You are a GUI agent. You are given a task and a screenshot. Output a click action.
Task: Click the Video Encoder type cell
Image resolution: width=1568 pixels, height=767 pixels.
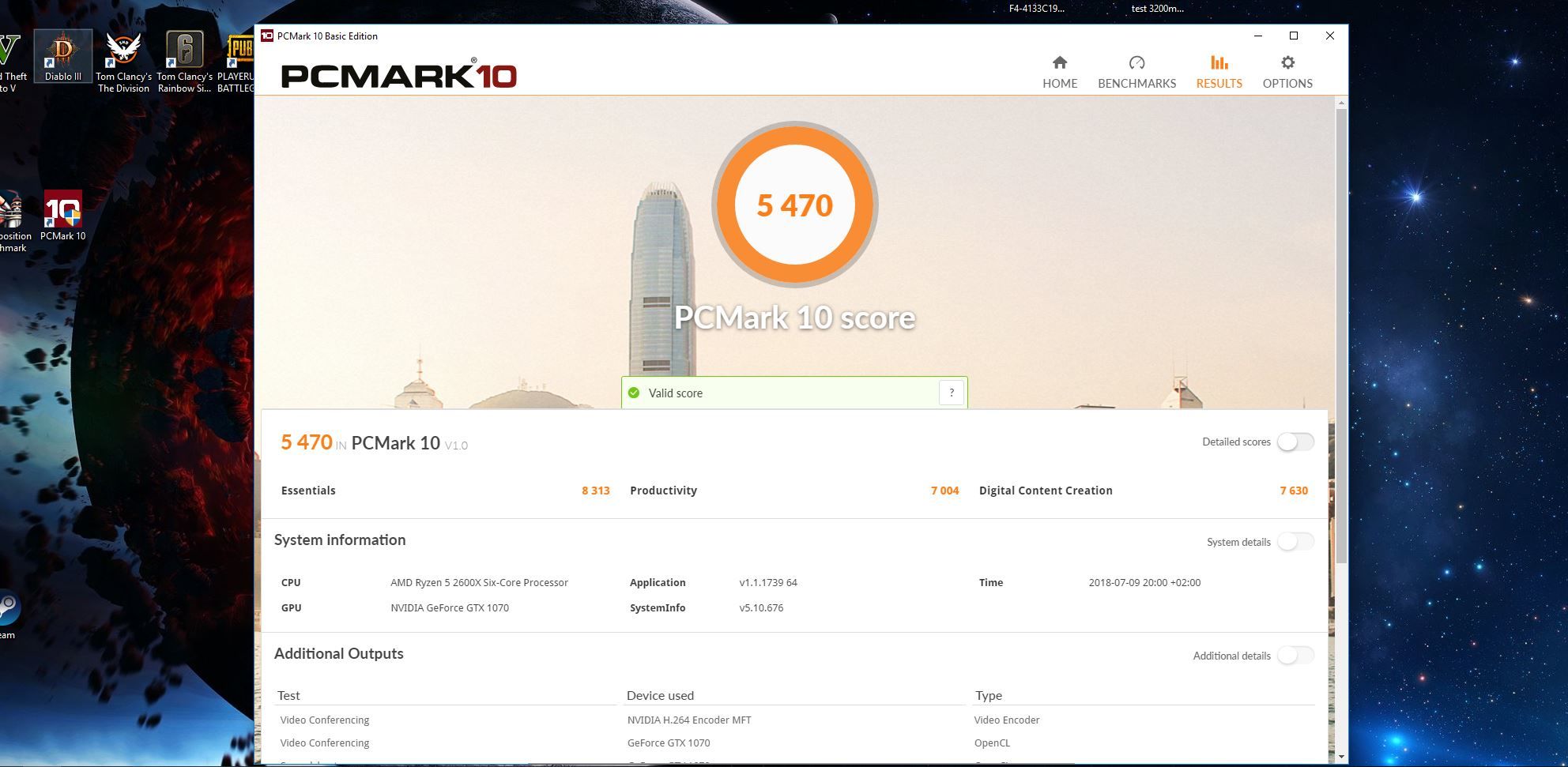coord(1007,720)
